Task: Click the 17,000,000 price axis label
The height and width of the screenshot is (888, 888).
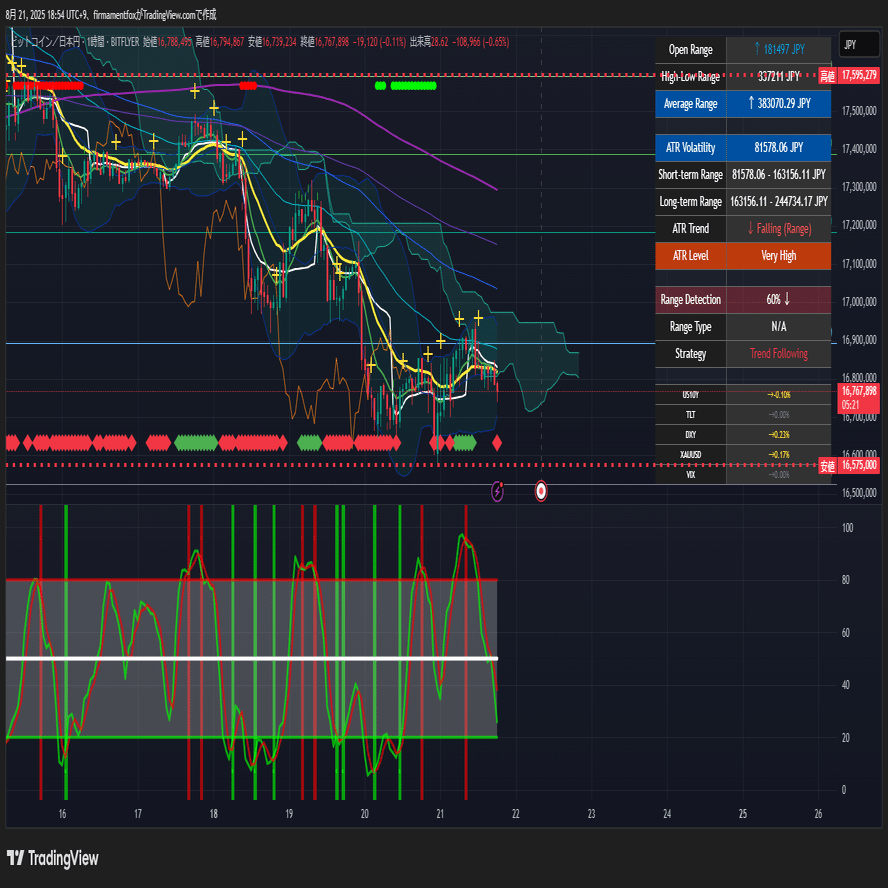Action: click(859, 302)
